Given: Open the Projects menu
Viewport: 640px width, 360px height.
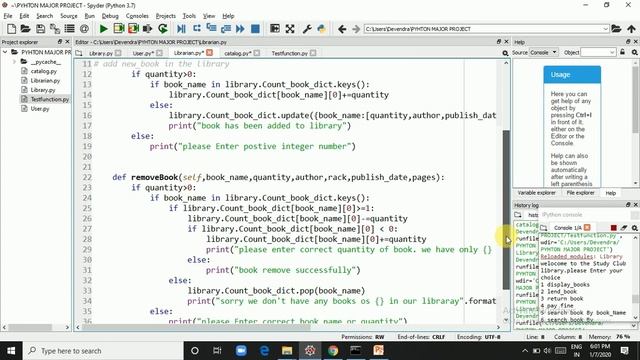Looking at the screenshot, I should (166, 16).
